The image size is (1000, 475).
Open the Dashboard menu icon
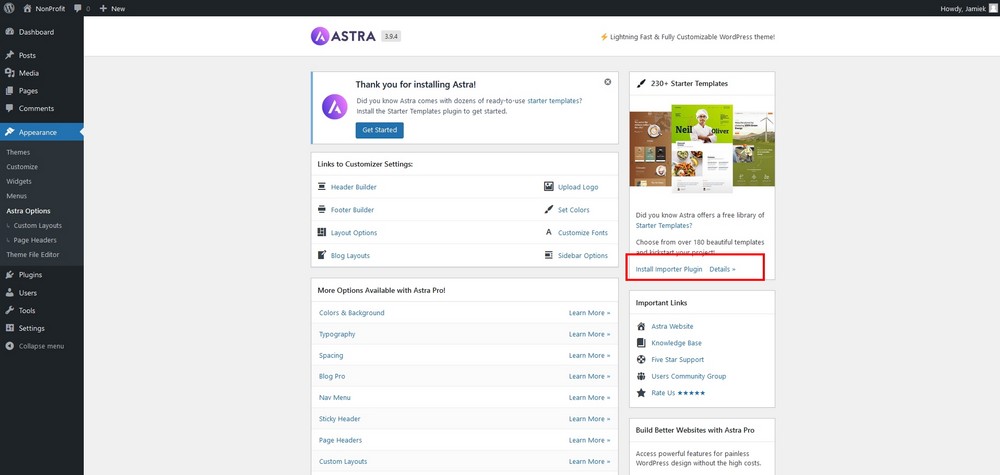[10, 32]
